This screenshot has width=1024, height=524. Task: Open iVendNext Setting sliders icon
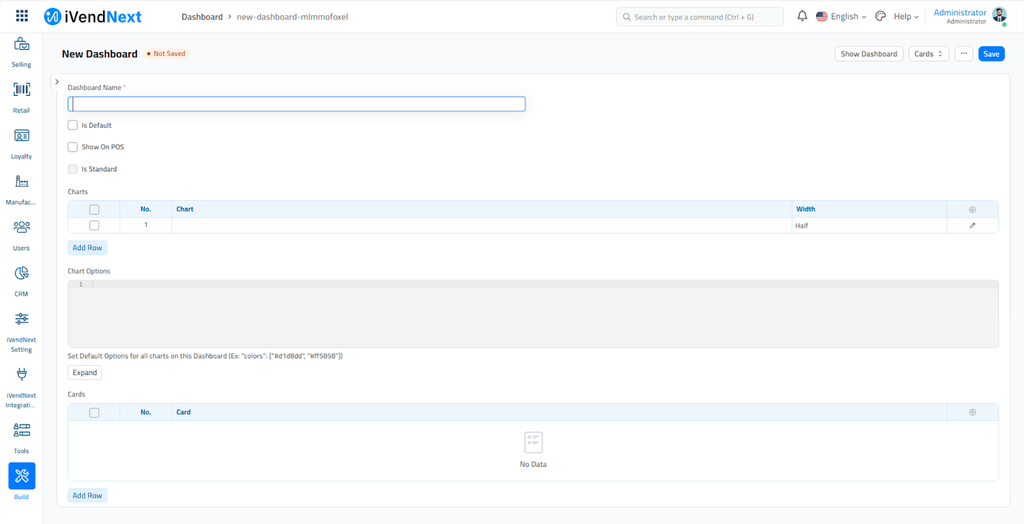pos(21,319)
